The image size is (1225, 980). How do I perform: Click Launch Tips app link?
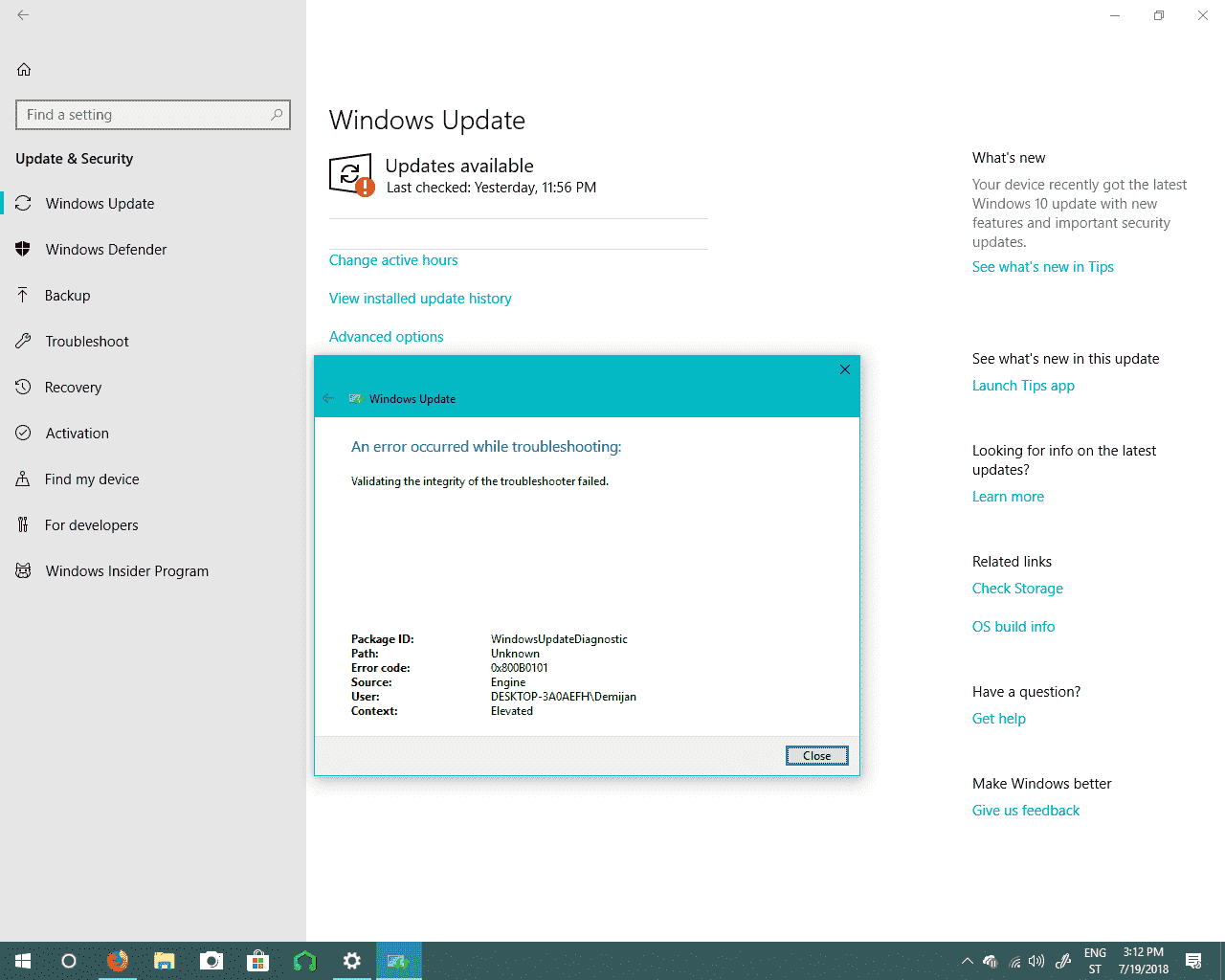pyautogui.click(x=1023, y=386)
